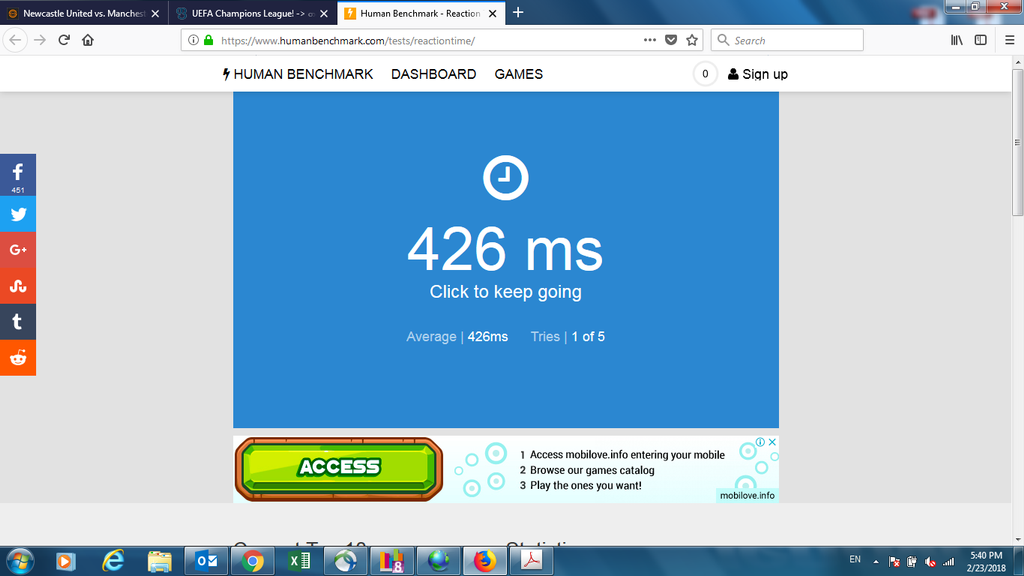Click the green ACCESS ad button
Viewport: 1024px width, 576px height.
[x=339, y=469]
